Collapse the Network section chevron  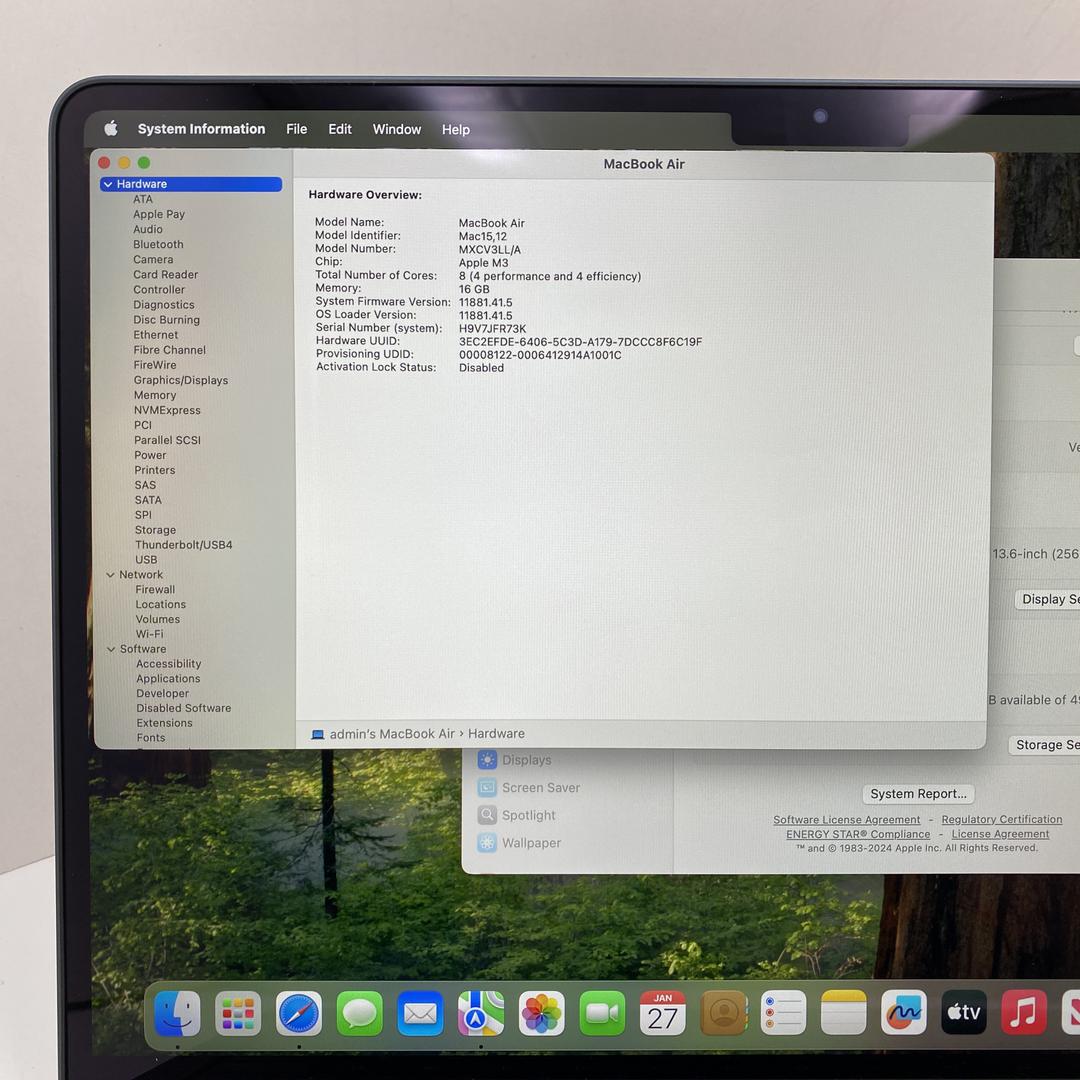click(110, 574)
